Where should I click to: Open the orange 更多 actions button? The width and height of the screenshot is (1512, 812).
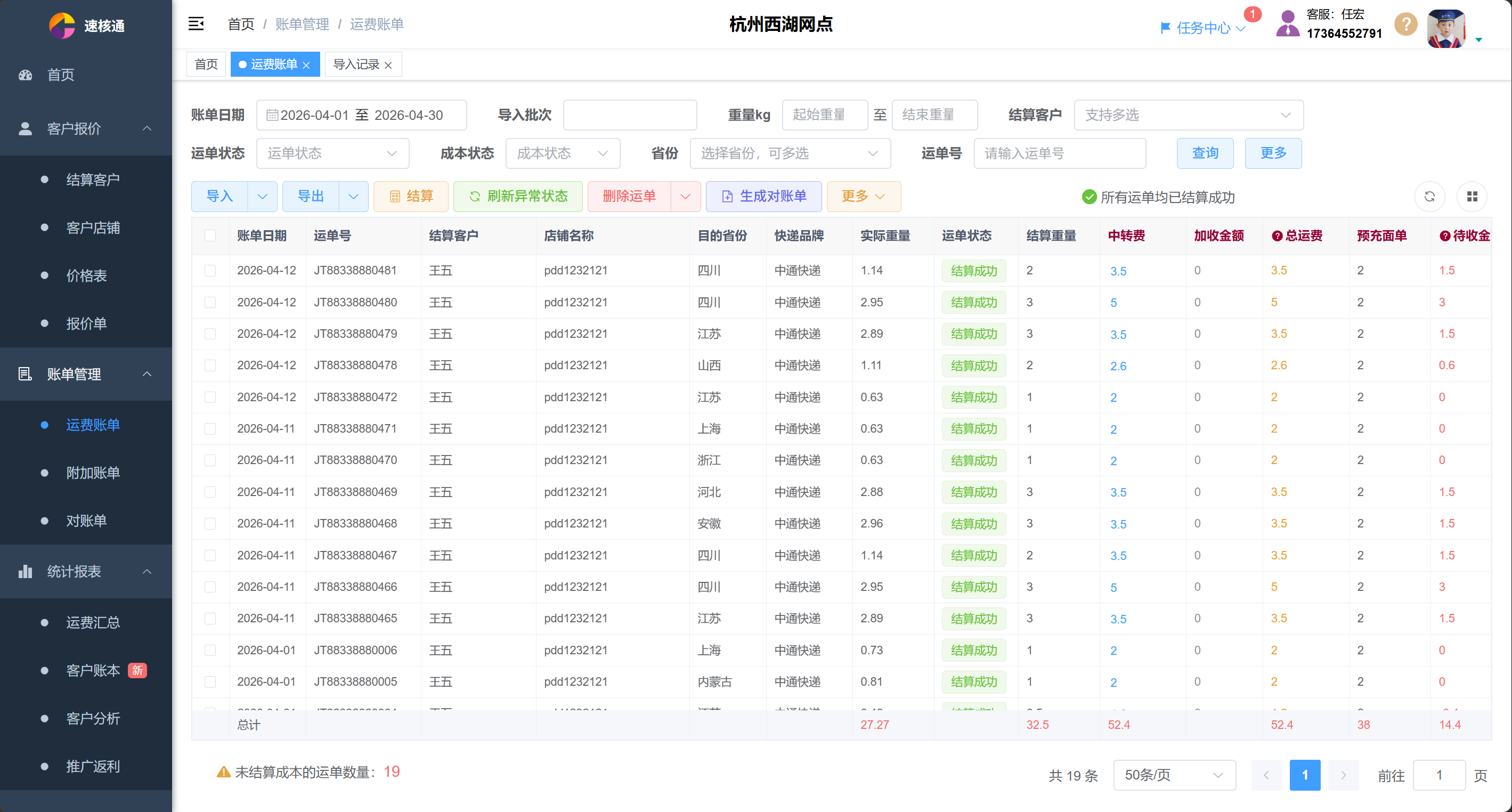(x=864, y=197)
